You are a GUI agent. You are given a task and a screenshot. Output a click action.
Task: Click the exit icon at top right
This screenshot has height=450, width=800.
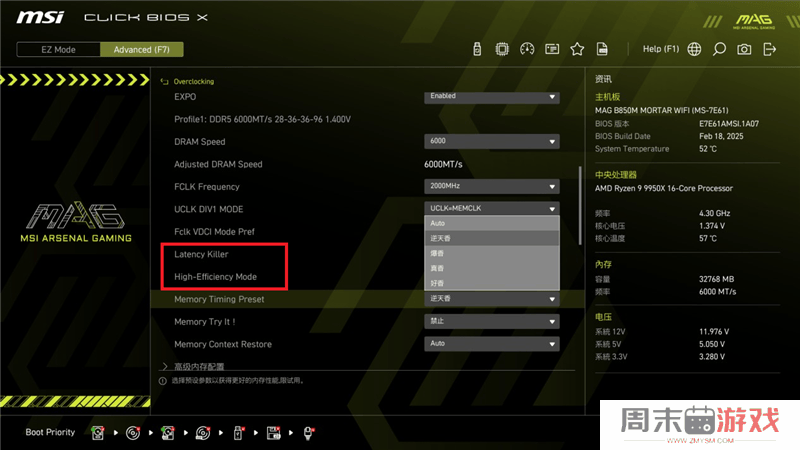[769, 49]
